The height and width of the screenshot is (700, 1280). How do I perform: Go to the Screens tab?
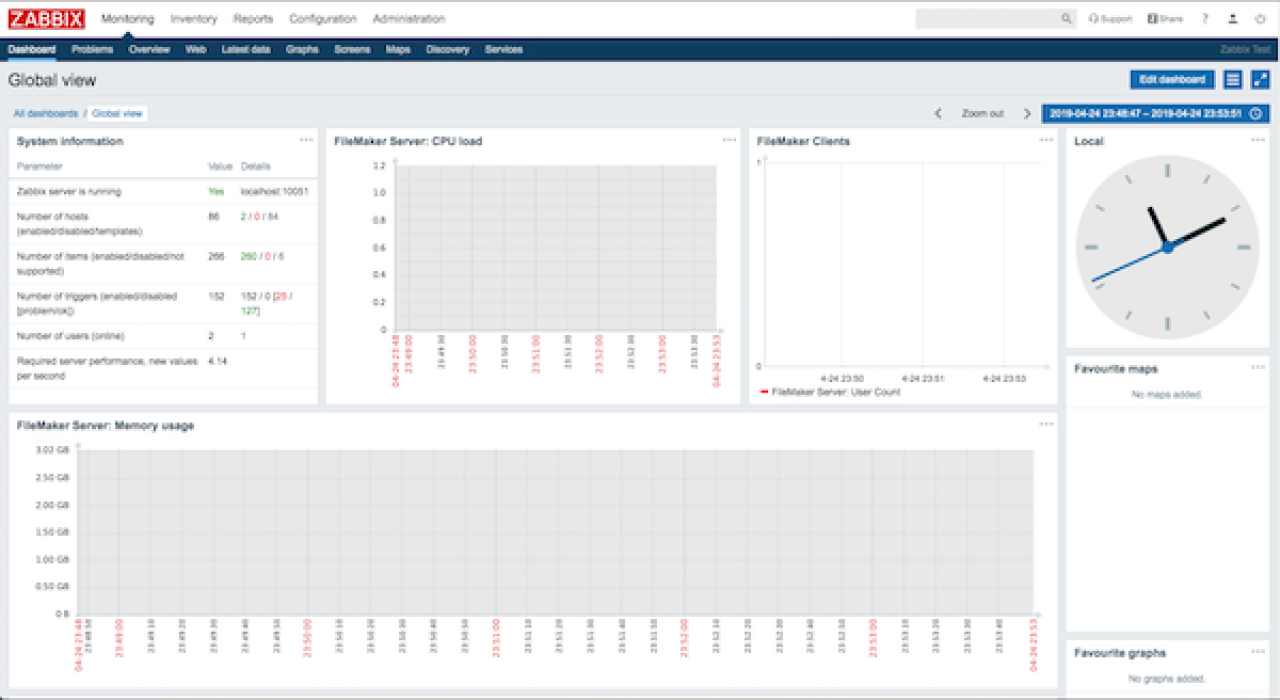[353, 50]
